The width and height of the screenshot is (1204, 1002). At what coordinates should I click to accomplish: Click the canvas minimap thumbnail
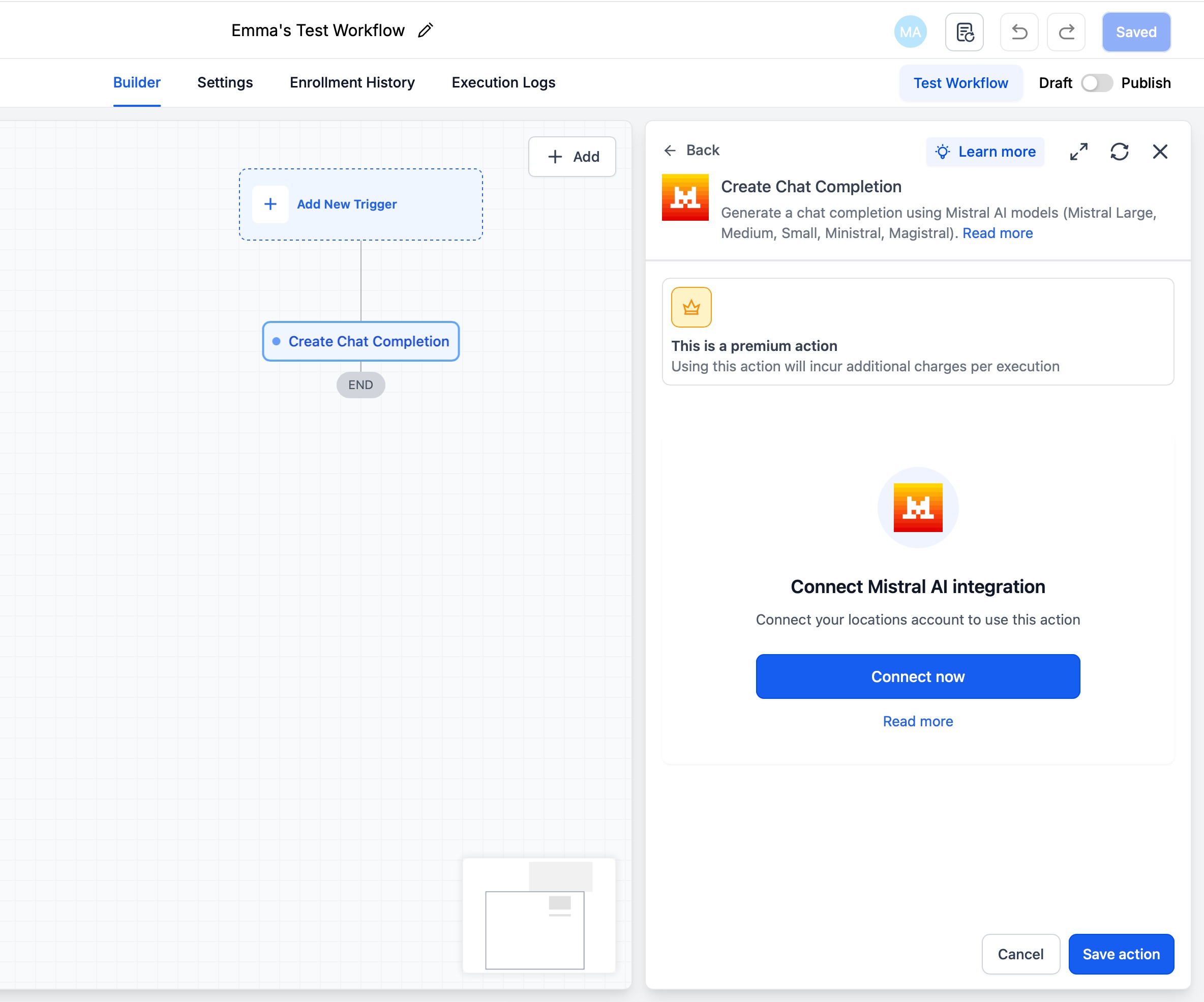pyautogui.click(x=539, y=916)
